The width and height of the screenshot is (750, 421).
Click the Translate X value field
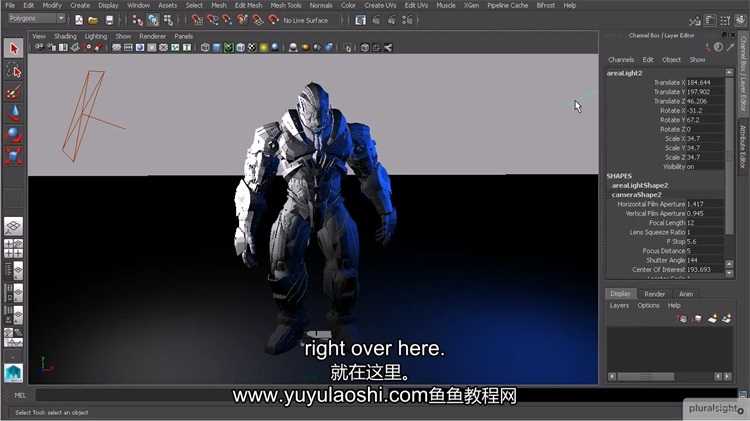[705, 82]
